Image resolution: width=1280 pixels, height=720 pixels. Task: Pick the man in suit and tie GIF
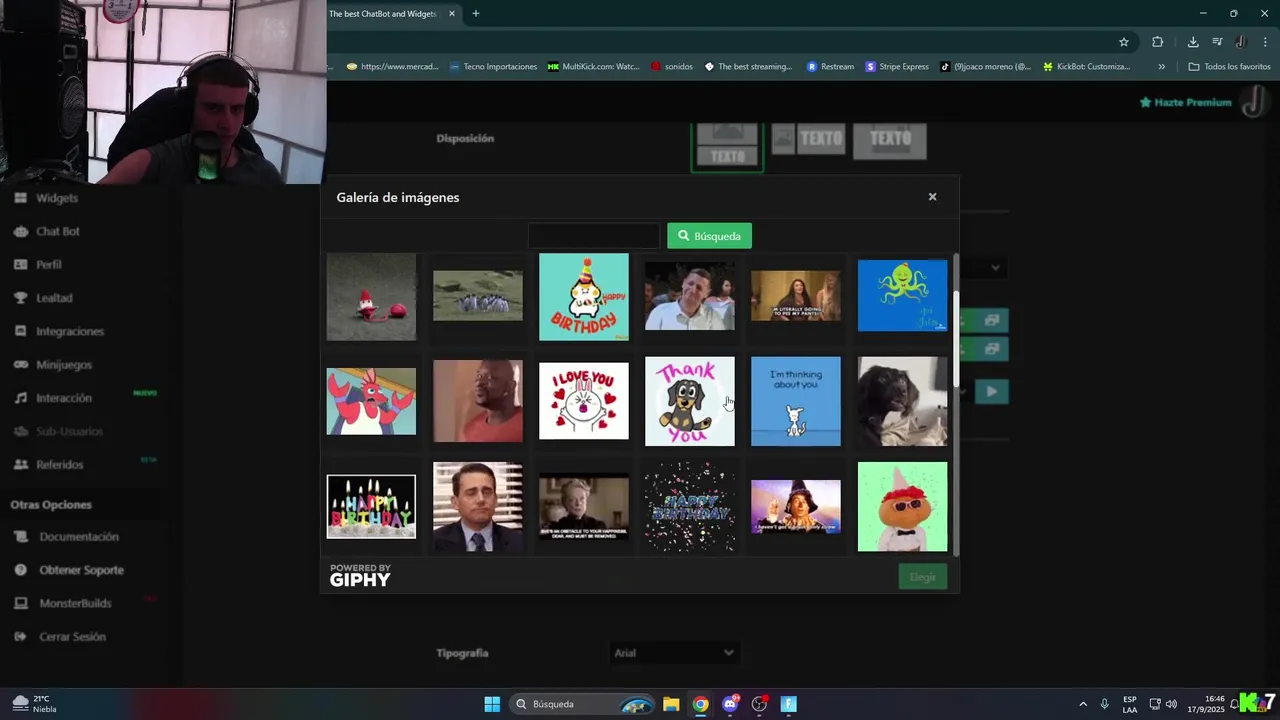tap(477, 507)
